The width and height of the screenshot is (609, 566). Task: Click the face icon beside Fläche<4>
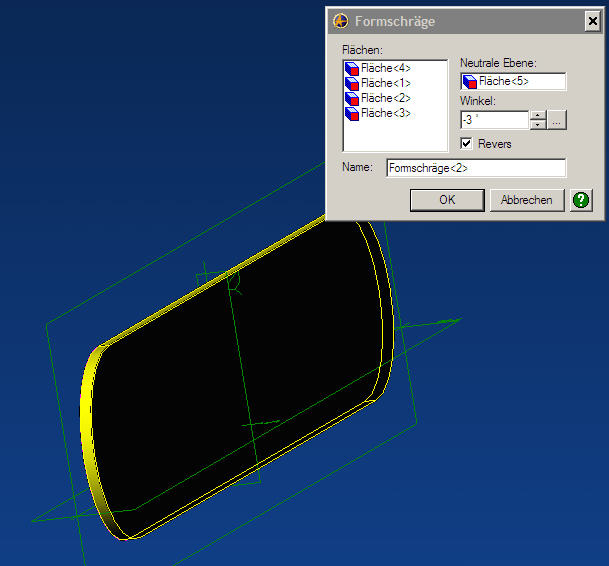click(352, 68)
